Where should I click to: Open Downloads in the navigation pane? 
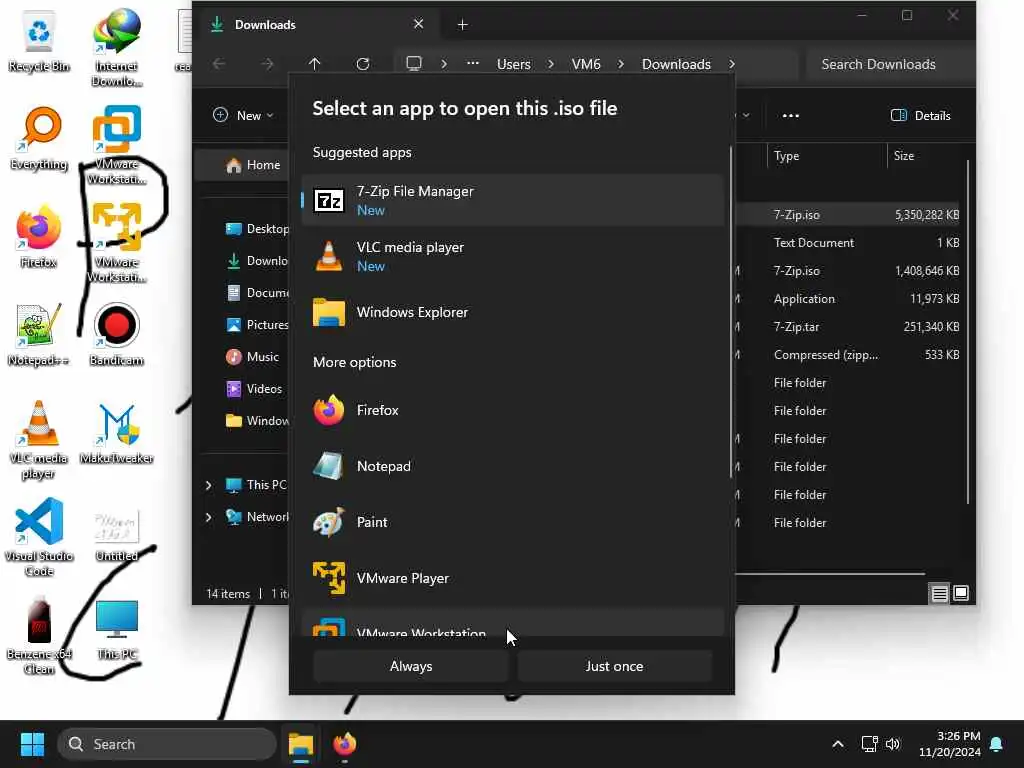point(255,261)
